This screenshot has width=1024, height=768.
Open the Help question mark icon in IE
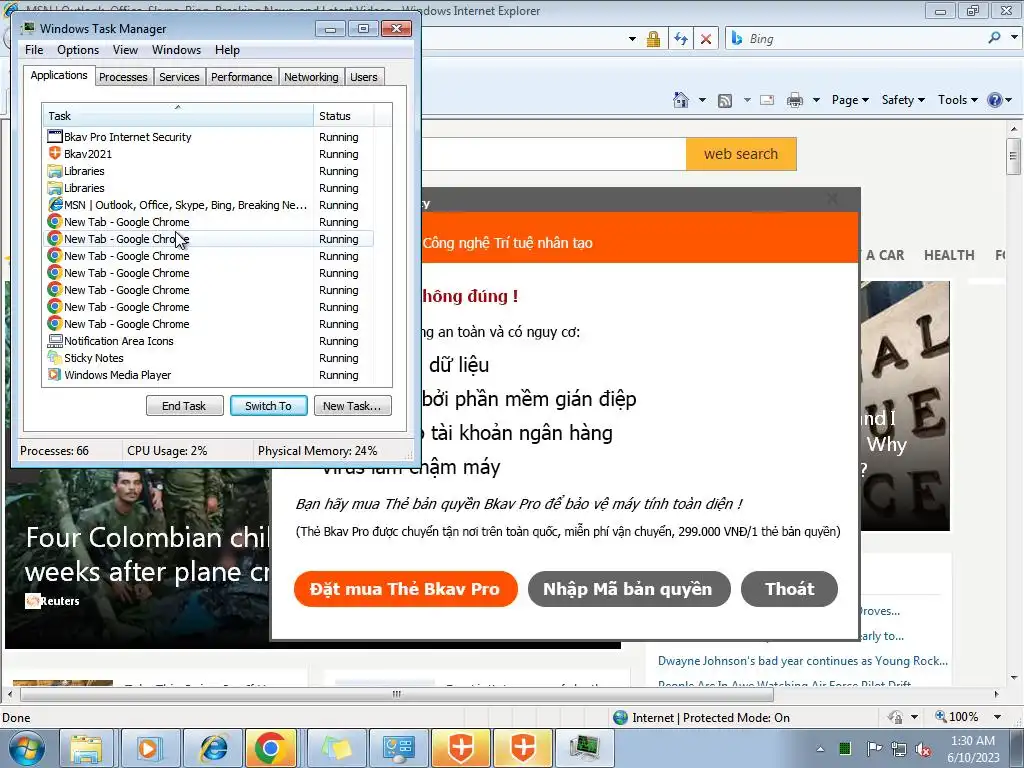point(994,100)
